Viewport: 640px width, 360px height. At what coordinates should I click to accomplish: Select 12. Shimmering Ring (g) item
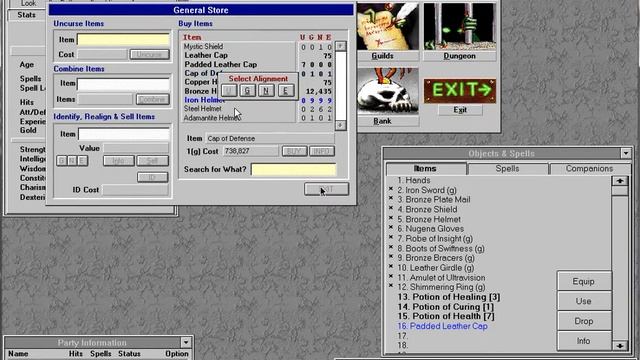[441, 287]
